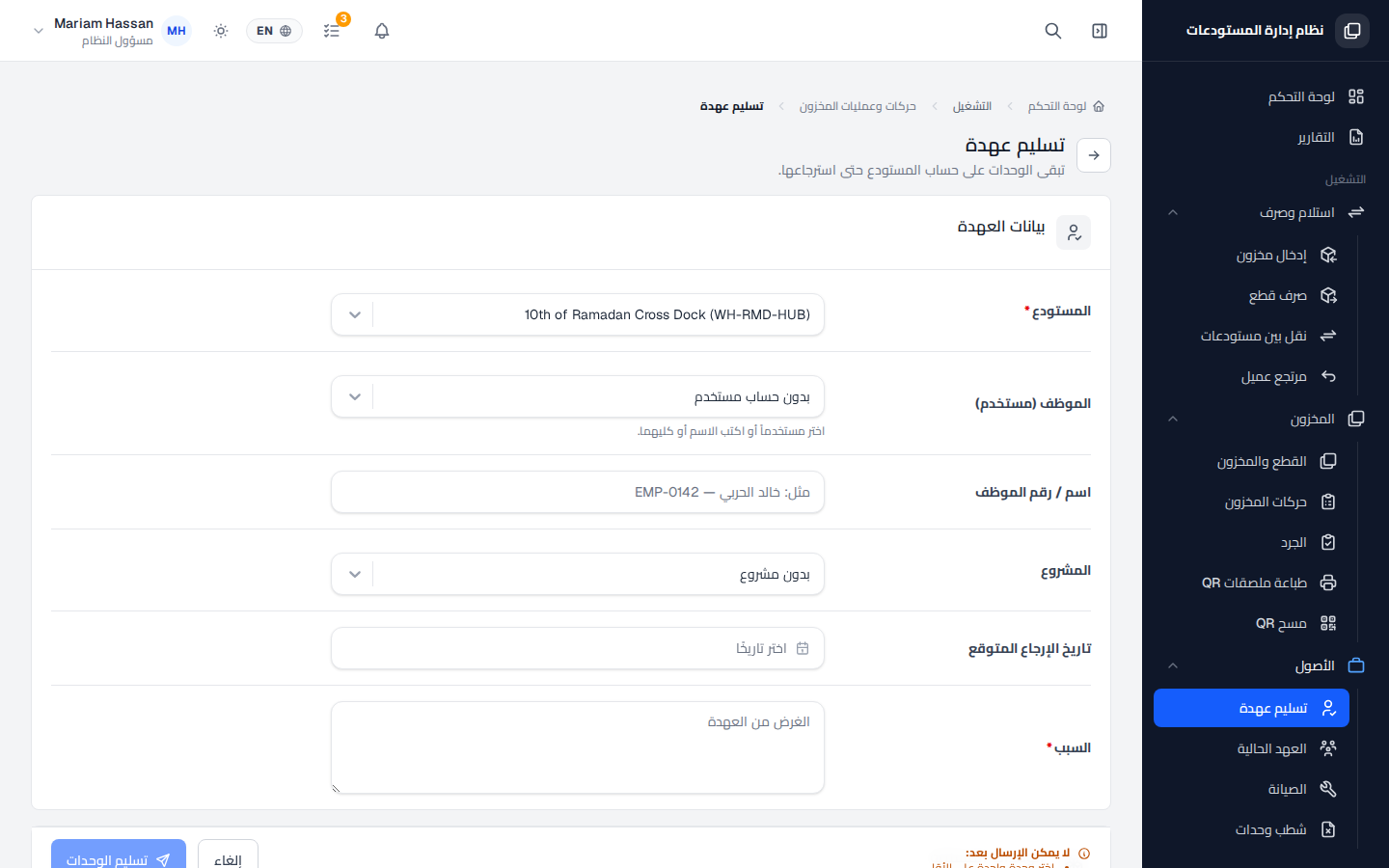Open the Mariam Hassan user menu
The image size is (1389, 868).
pos(94,31)
